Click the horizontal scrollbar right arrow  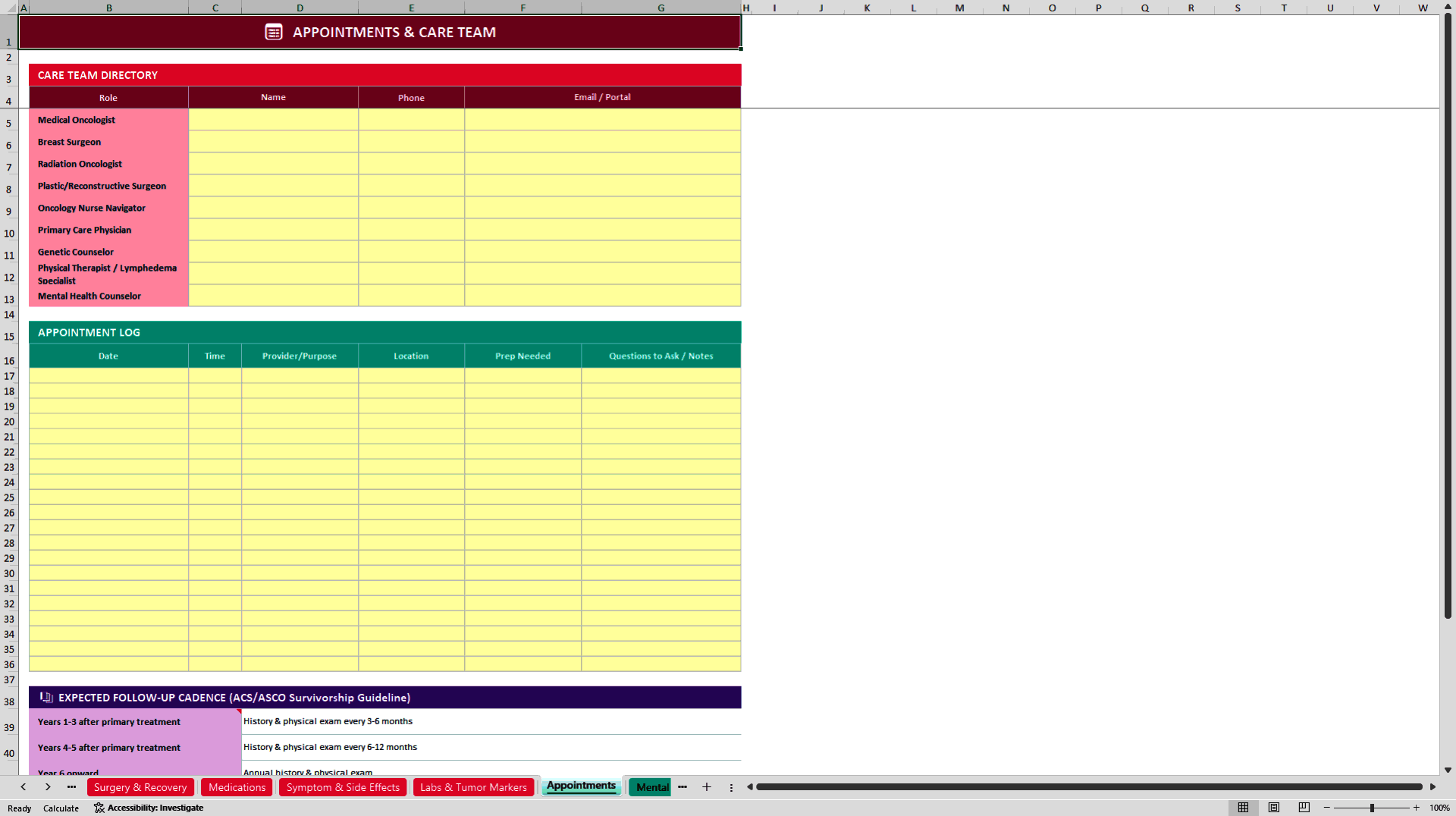1432,787
